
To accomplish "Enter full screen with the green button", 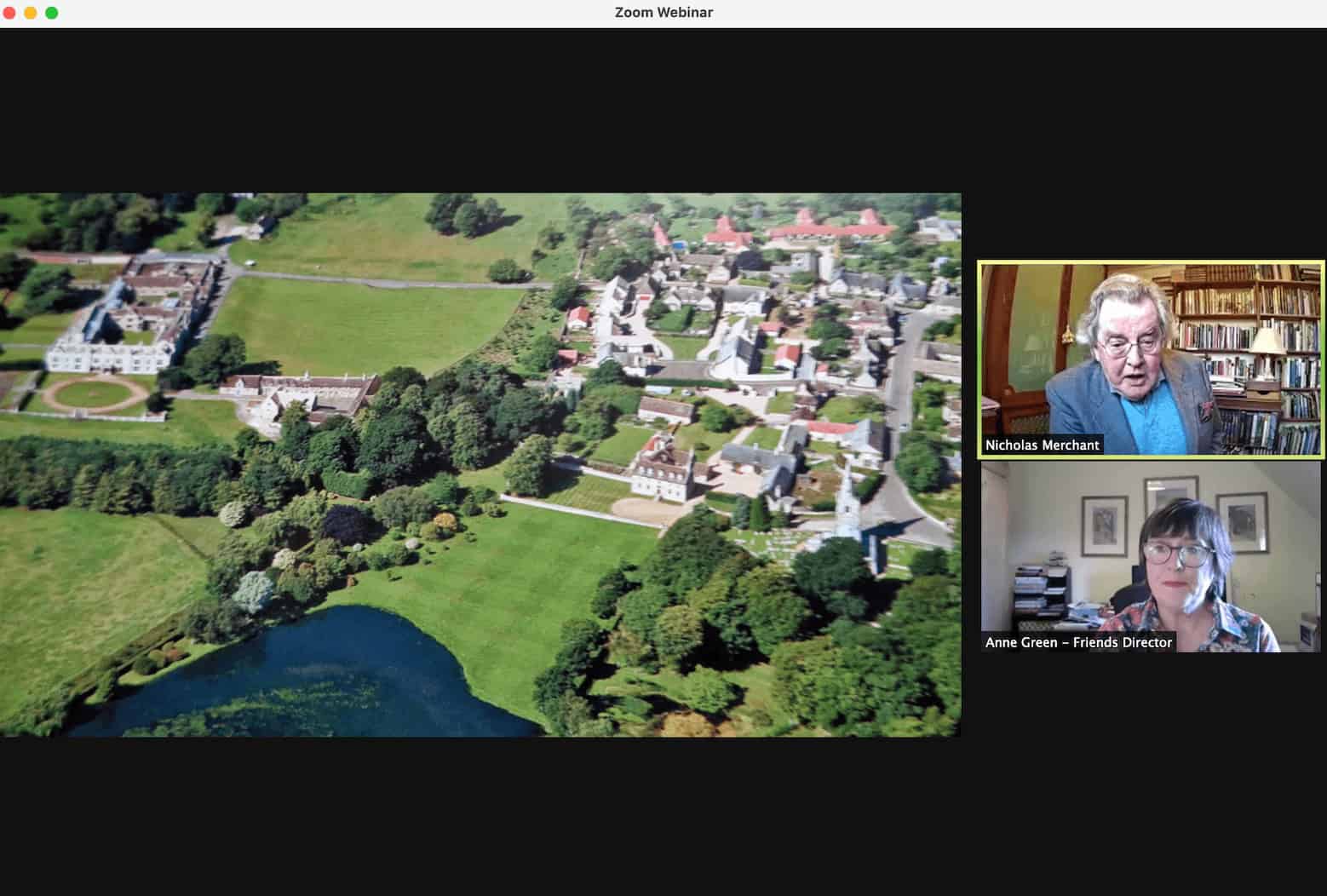I will (51, 13).
